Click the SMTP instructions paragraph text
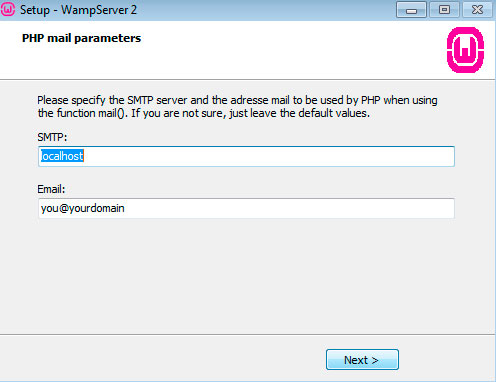The width and height of the screenshot is (496, 382). click(237, 107)
